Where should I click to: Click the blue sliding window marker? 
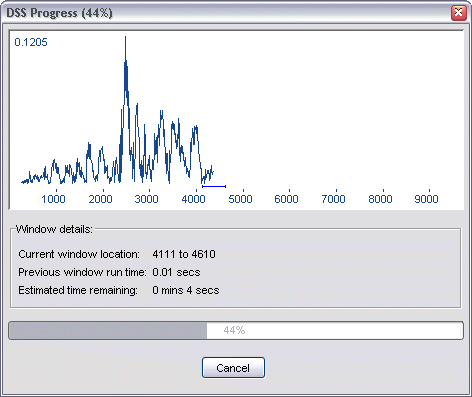(214, 186)
